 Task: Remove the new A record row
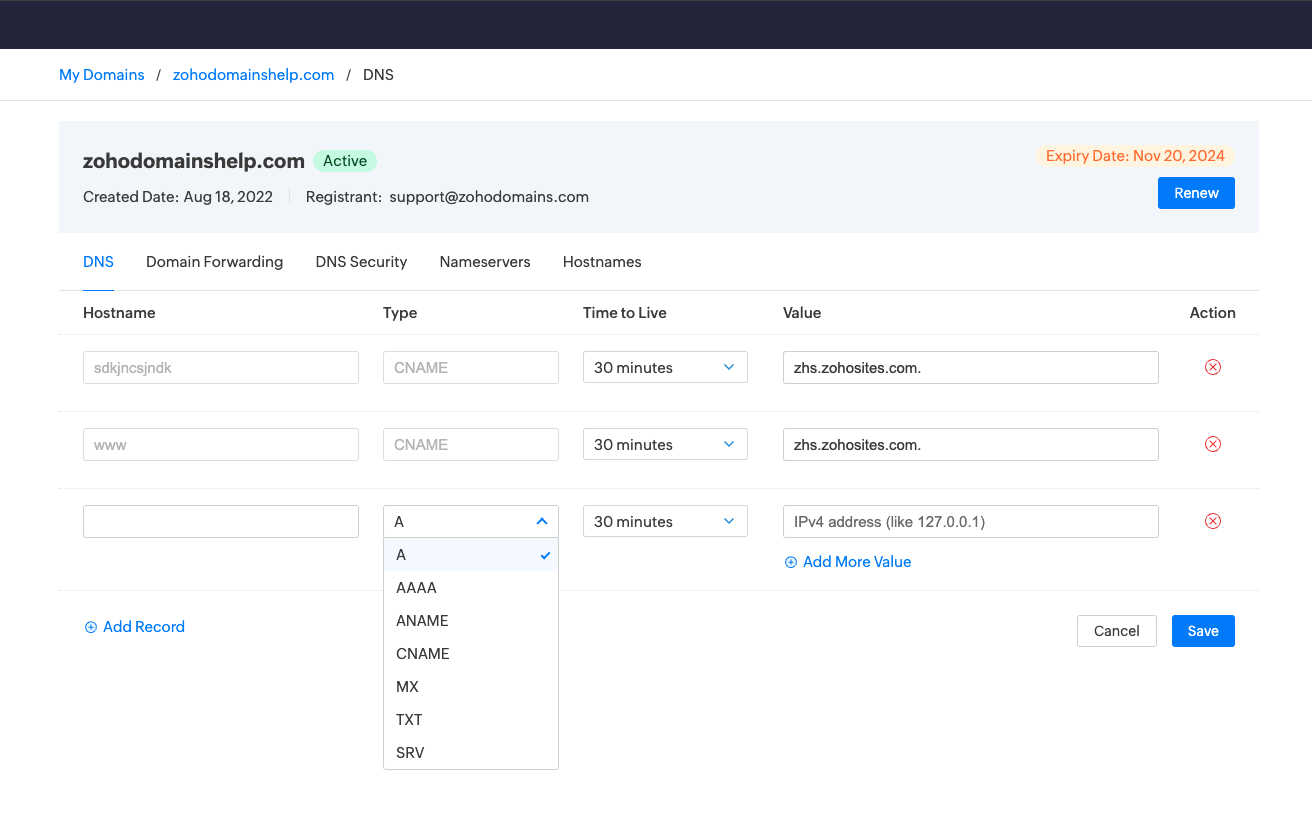pos(1213,521)
